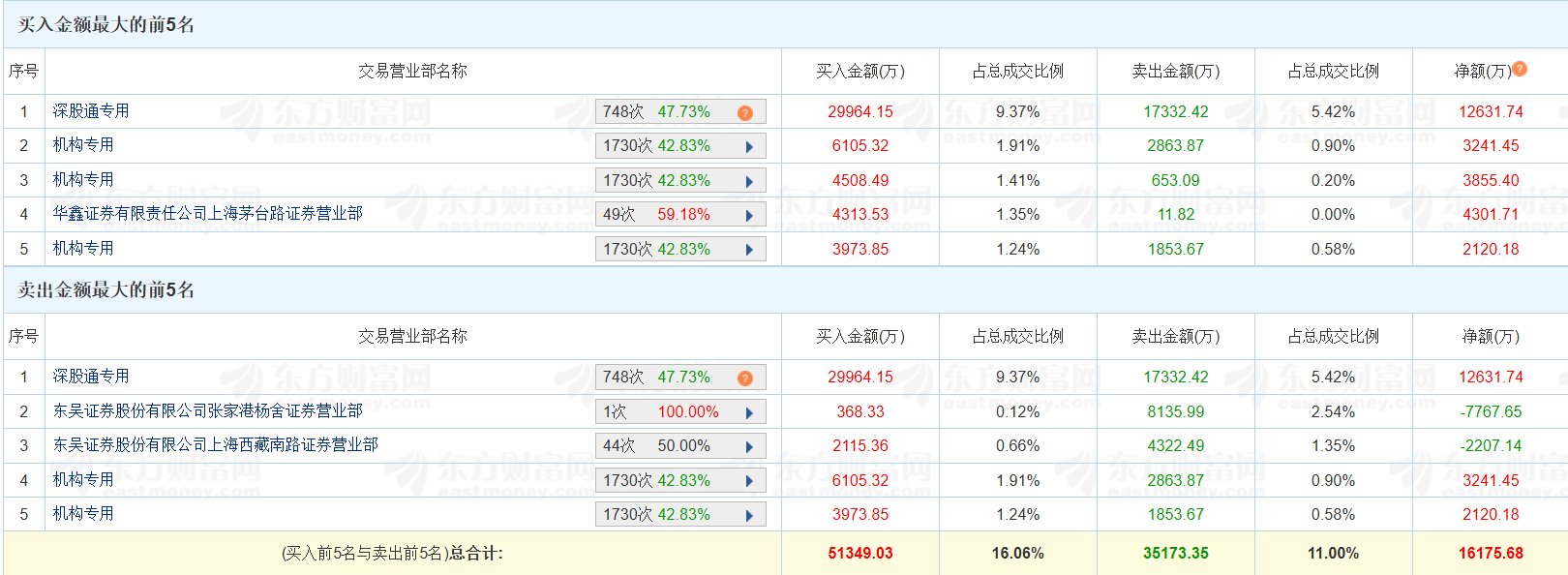Viewport: 1568px width, 575px height.
Task: Open 东吴证券股份有限公司张家港杨舍证券营业部 link
Action: [x=207, y=410]
